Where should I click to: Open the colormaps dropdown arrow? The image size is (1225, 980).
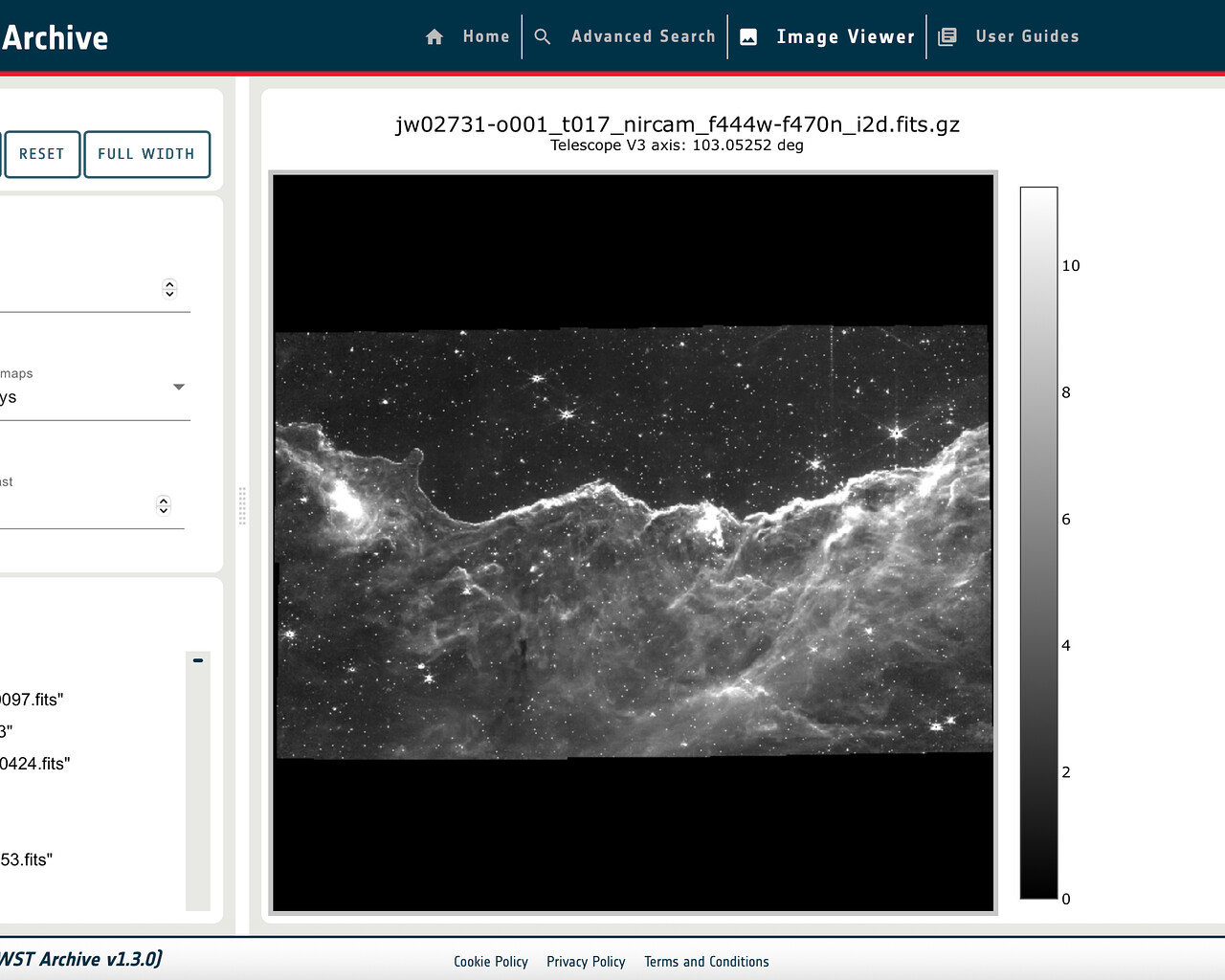pyautogui.click(x=178, y=387)
